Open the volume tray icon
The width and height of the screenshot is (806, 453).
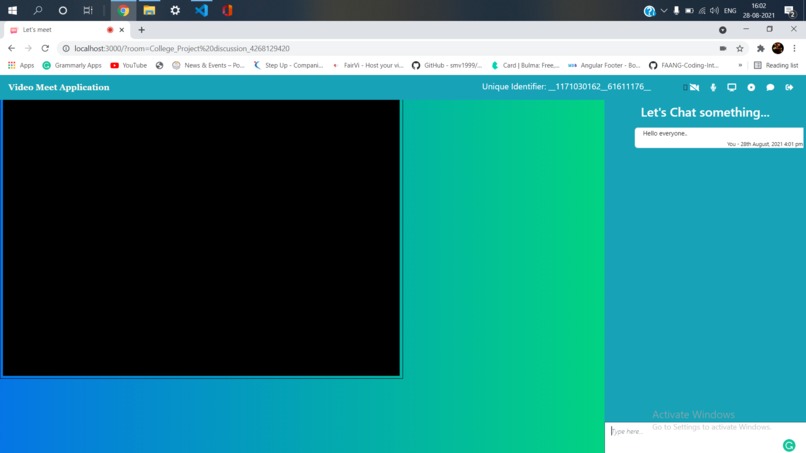[715, 10]
